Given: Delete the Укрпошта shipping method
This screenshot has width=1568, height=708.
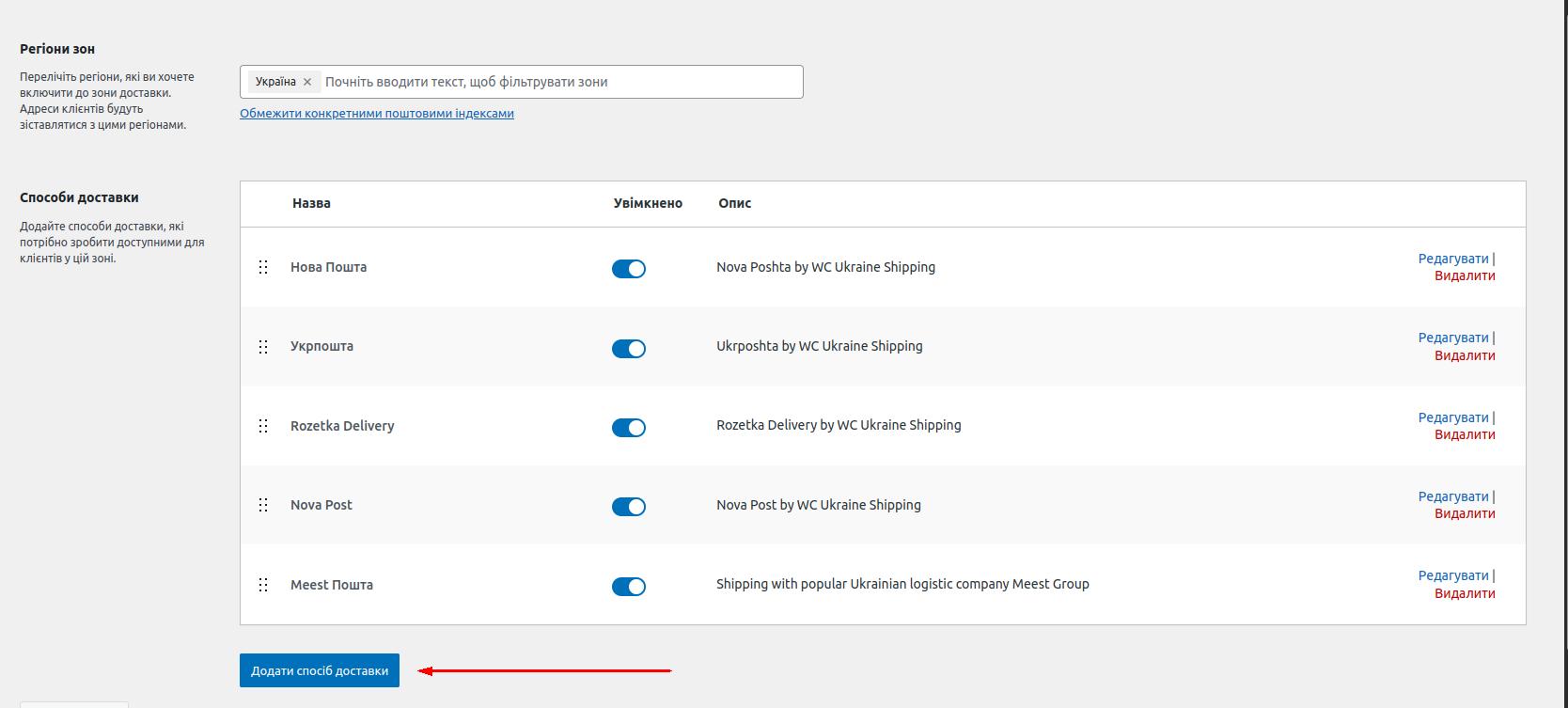Looking at the screenshot, I should click(1464, 355).
